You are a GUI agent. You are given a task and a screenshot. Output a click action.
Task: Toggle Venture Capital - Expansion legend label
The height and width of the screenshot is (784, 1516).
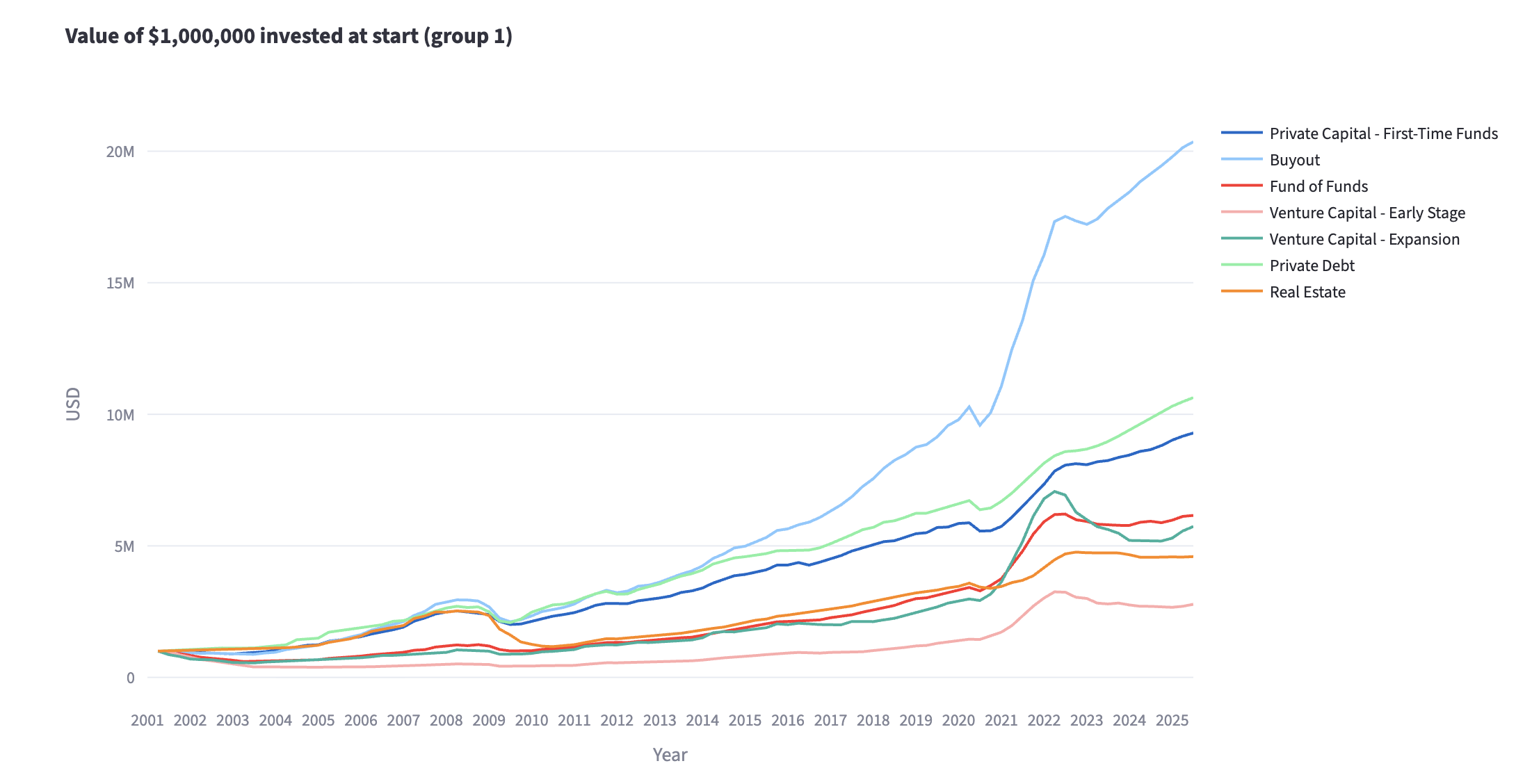(x=1364, y=239)
